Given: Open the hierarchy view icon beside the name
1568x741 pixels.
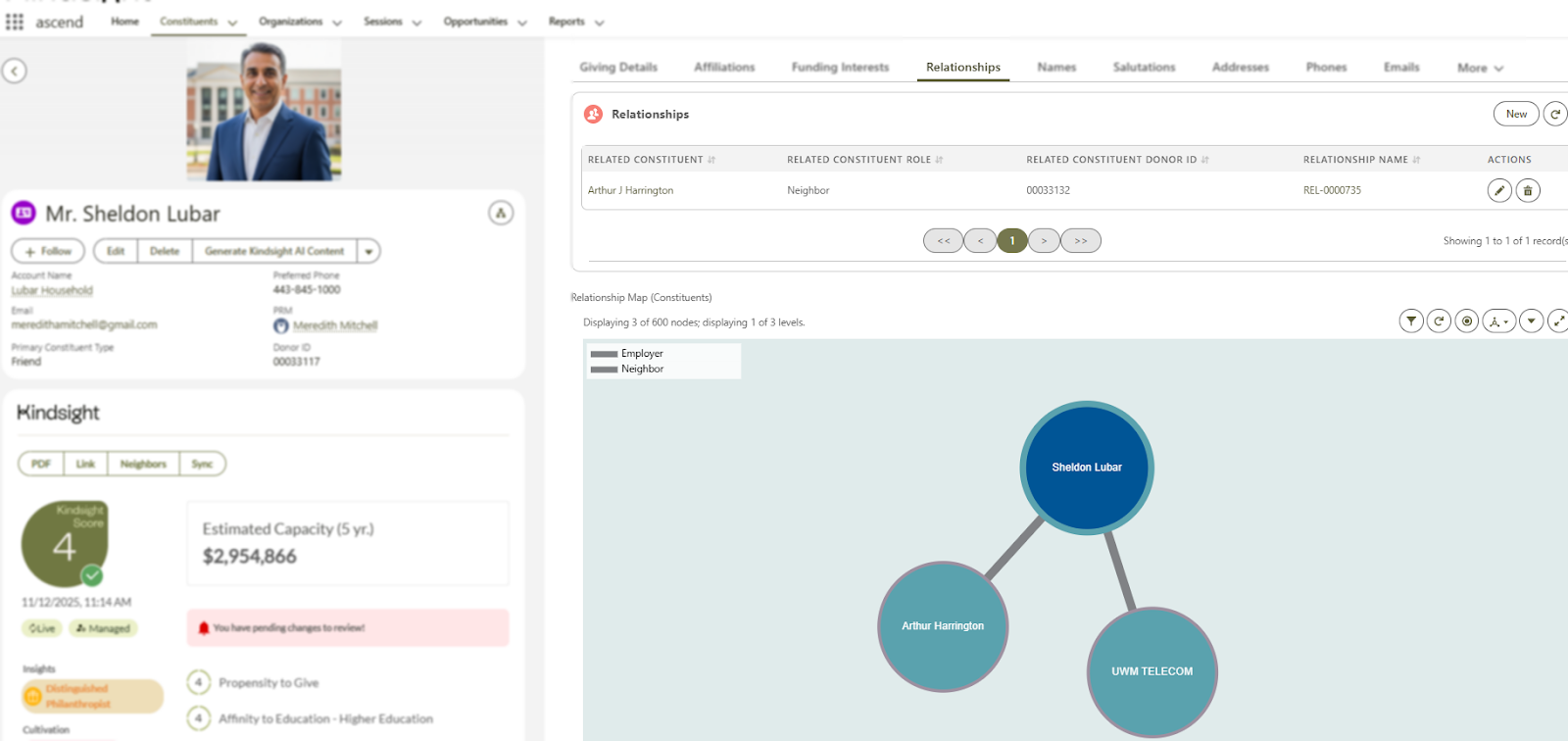Looking at the screenshot, I should click(x=501, y=213).
